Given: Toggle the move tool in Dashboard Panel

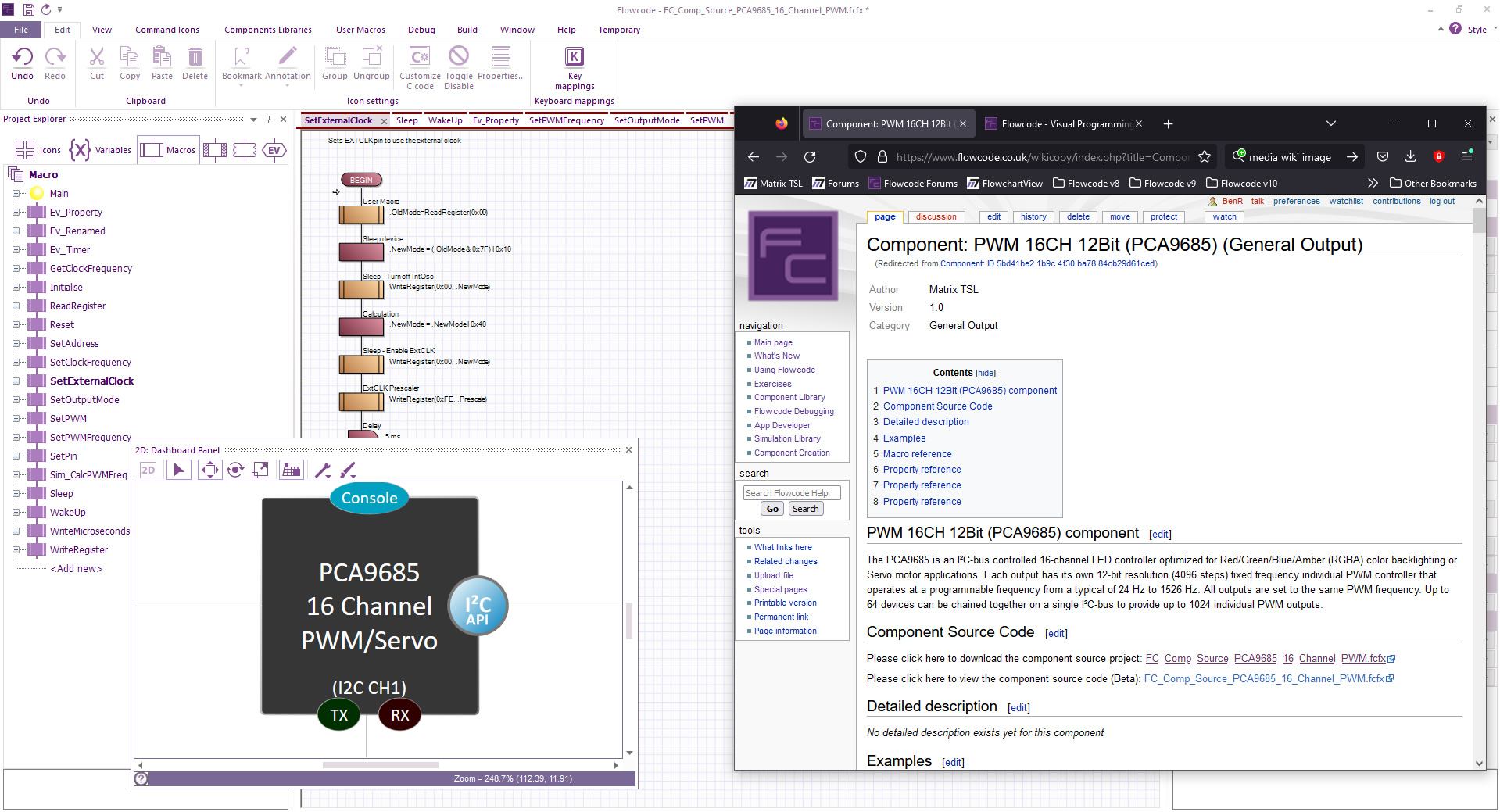Looking at the screenshot, I should [209, 470].
